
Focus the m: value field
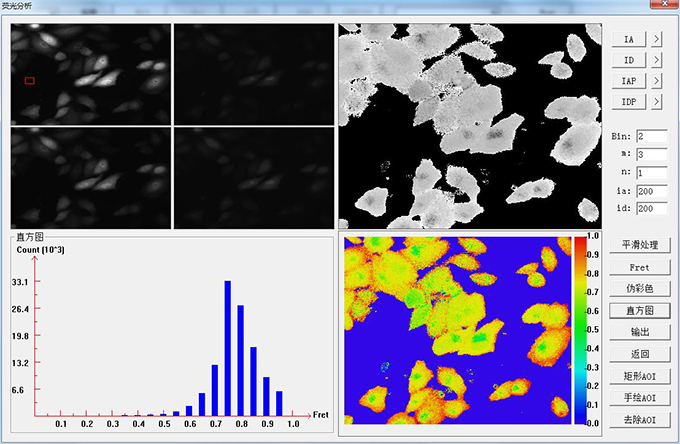click(x=649, y=154)
